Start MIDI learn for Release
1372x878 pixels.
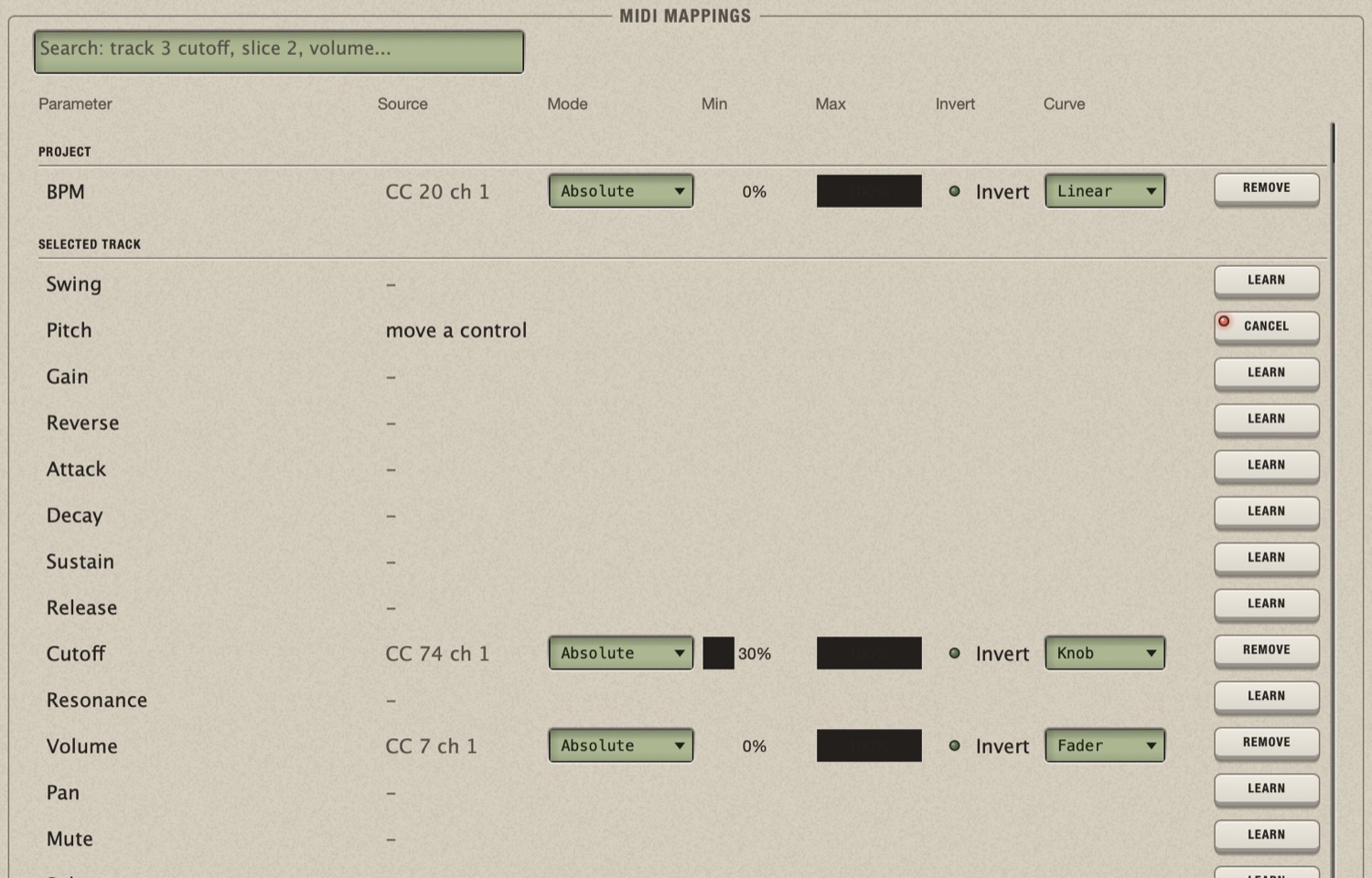pos(1267,605)
